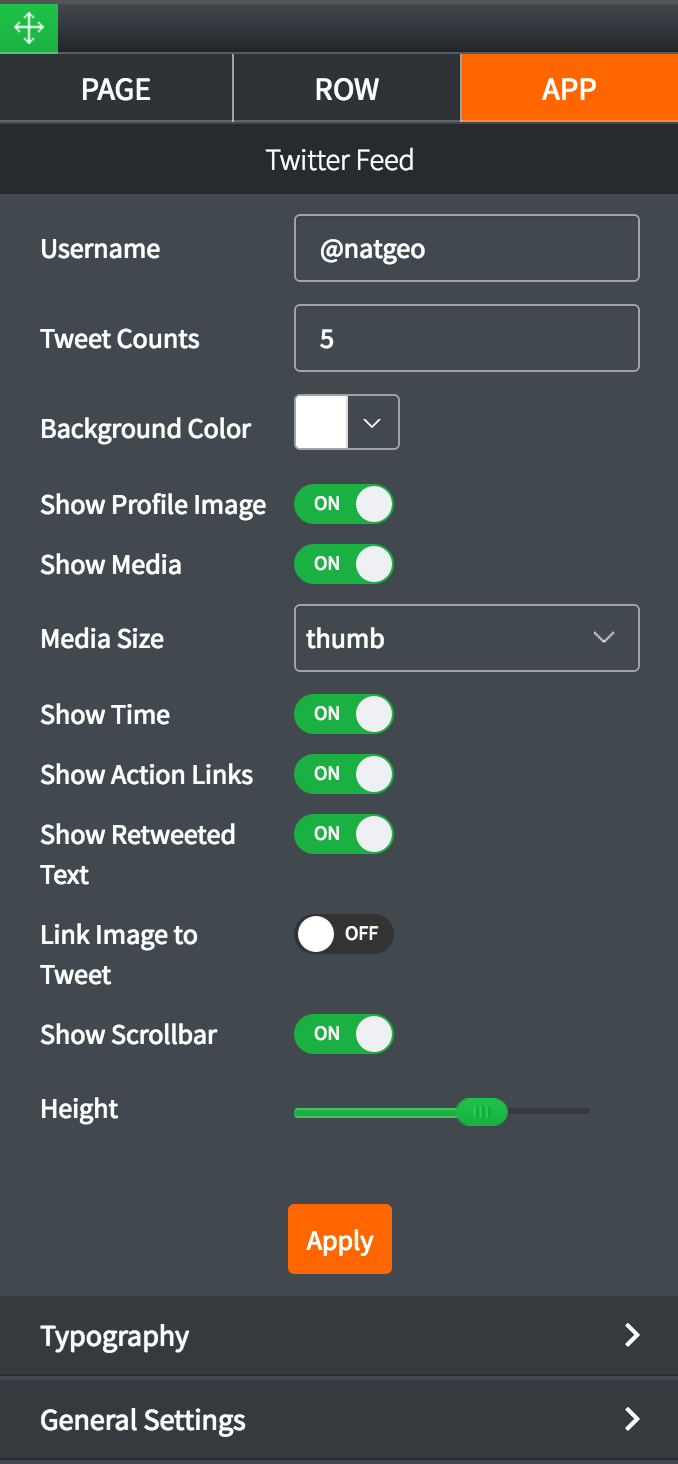The image size is (678, 1464).
Task: Click the General Settings chevron arrow icon
Action: [x=631, y=1418]
